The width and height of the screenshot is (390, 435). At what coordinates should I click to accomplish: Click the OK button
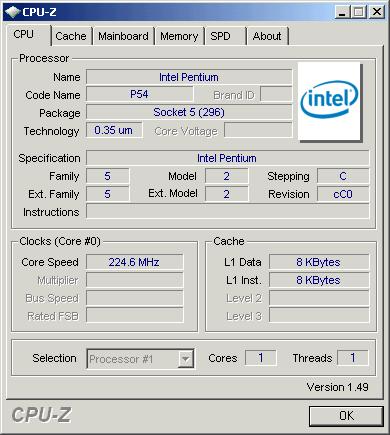click(x=346, y=416)
